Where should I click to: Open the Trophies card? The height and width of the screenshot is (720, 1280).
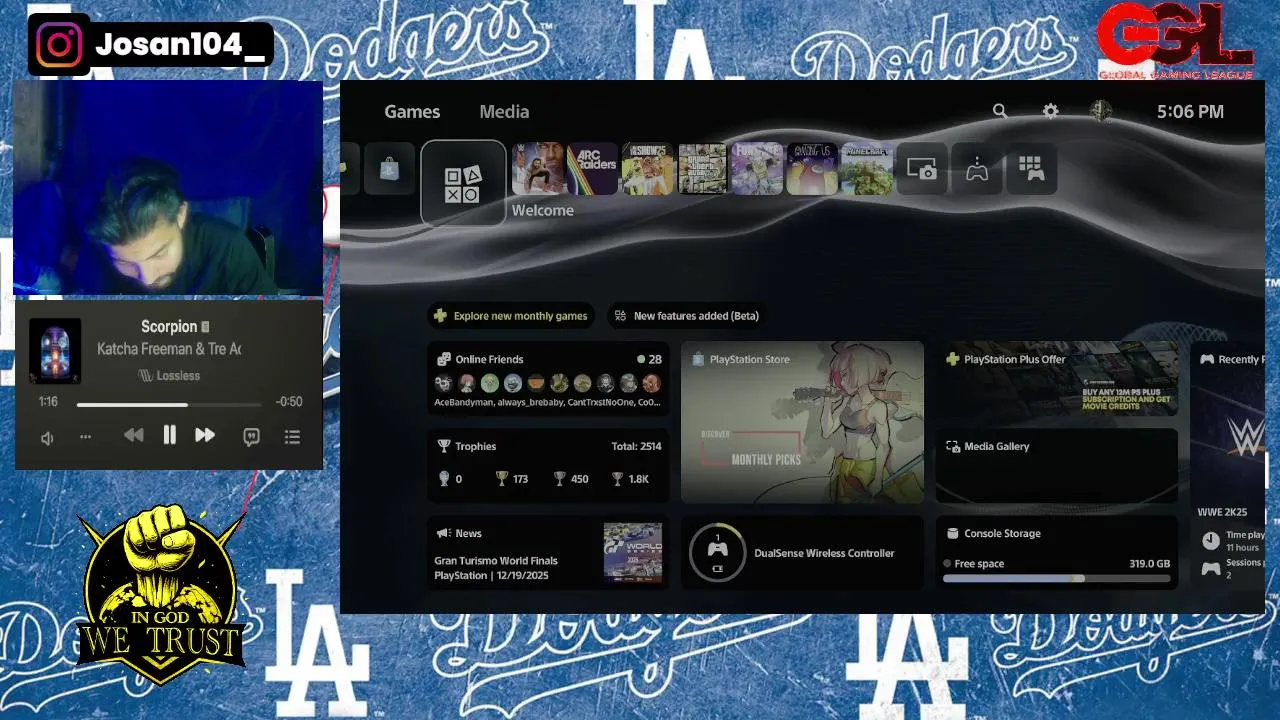pos(548,465)
